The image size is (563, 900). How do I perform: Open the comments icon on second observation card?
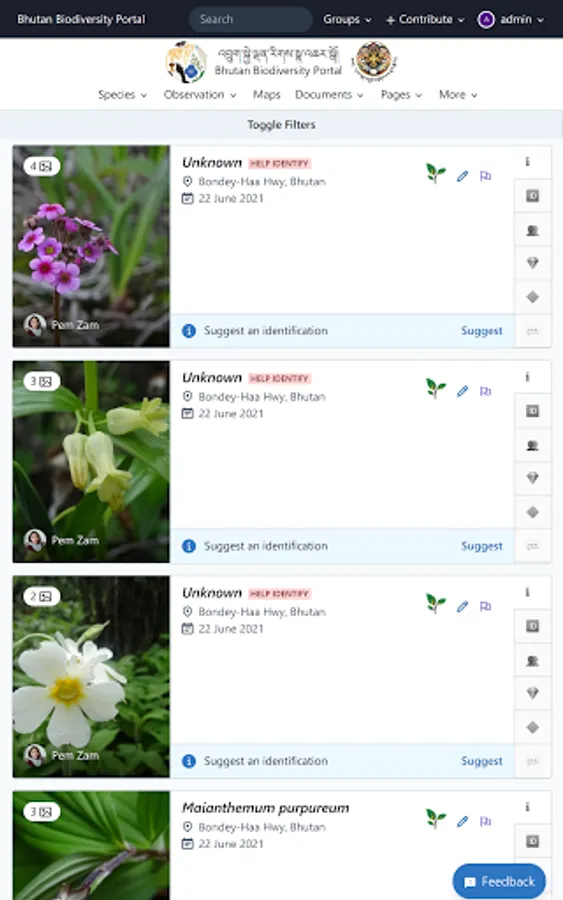tap(533, 546)
